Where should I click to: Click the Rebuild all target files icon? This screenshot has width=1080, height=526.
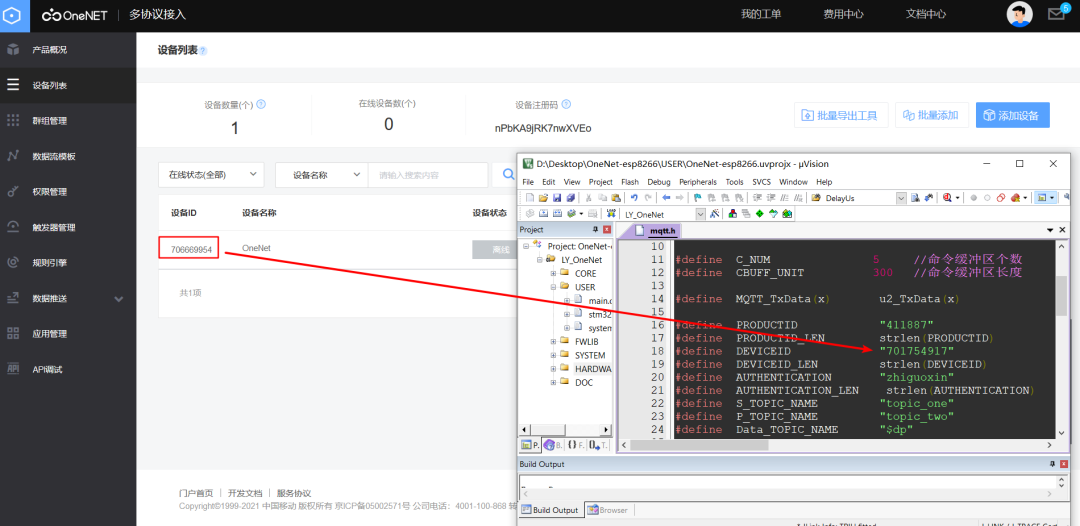(557, 214)
